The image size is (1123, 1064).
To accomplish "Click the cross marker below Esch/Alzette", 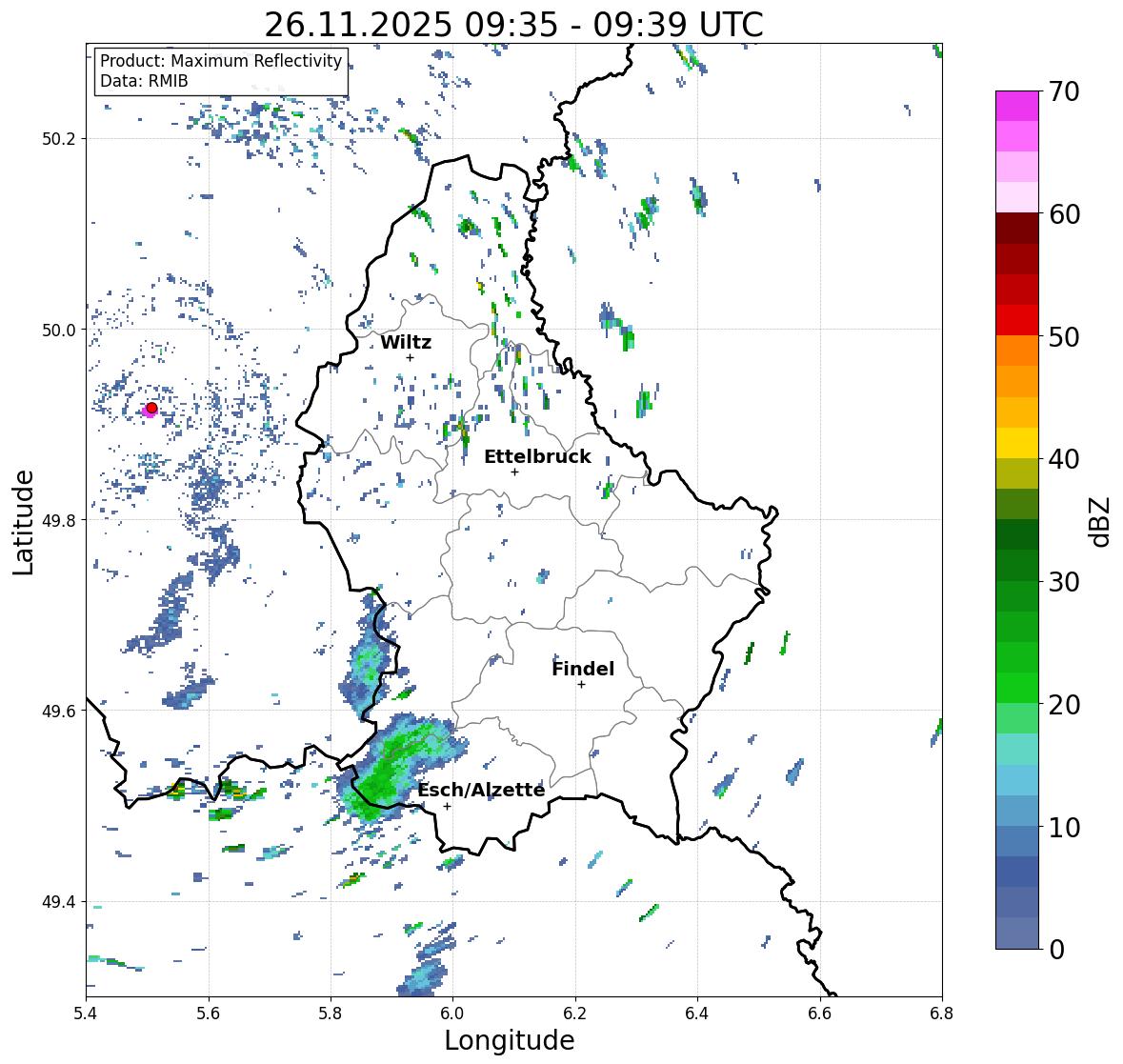I will (447, 806).
